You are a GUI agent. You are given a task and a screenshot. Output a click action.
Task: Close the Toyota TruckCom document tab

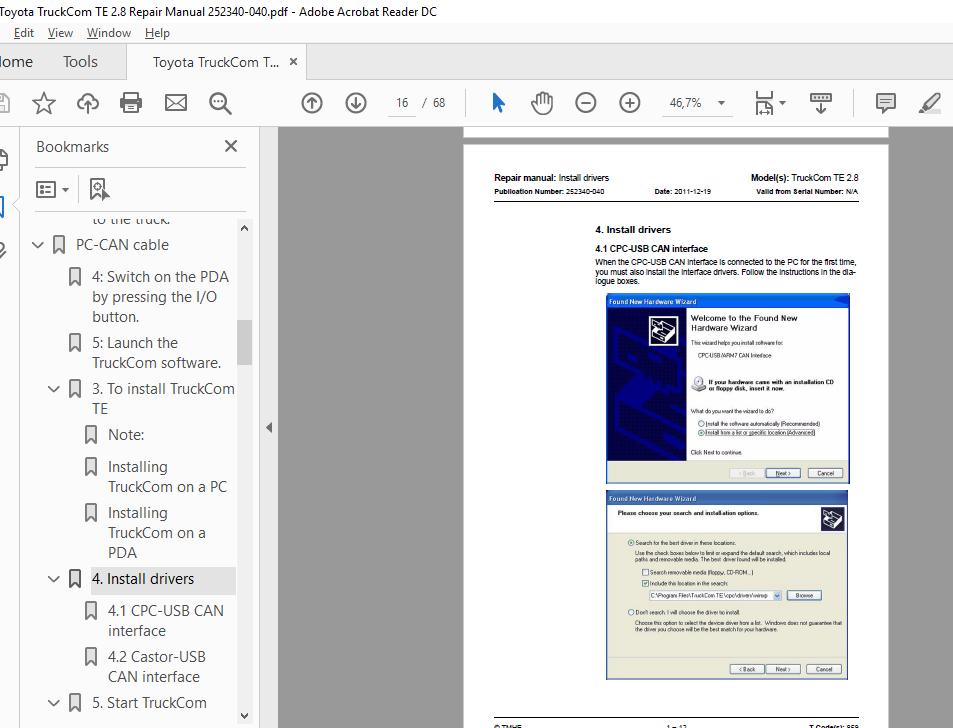293,61
